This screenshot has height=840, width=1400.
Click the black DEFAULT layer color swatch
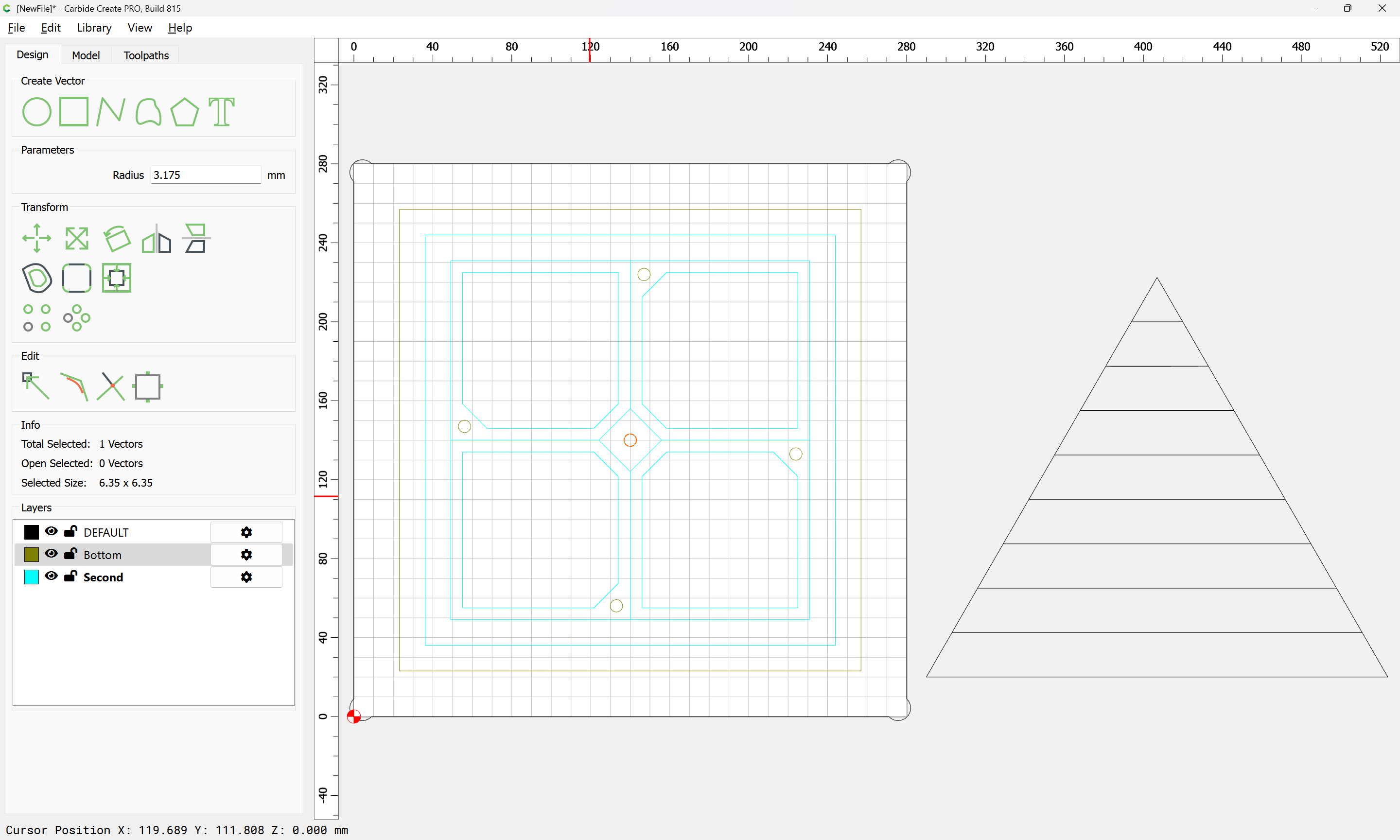pyautogui.click(x=31, y=532)
